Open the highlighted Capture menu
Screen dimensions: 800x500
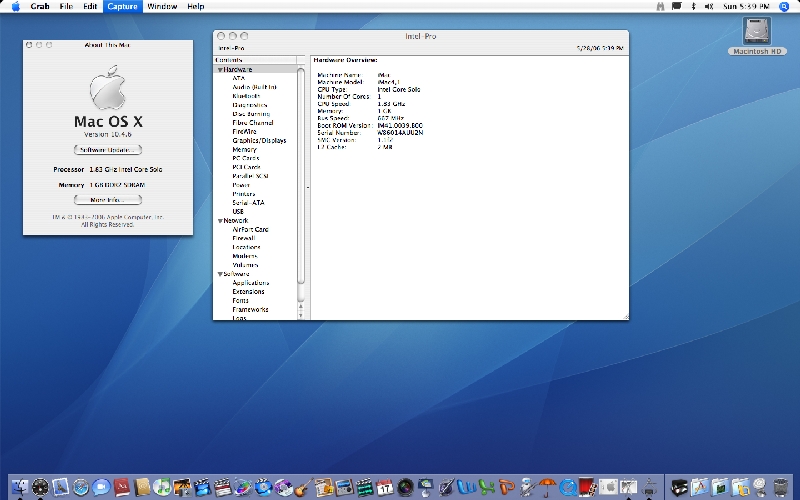(x=122, y=7)
